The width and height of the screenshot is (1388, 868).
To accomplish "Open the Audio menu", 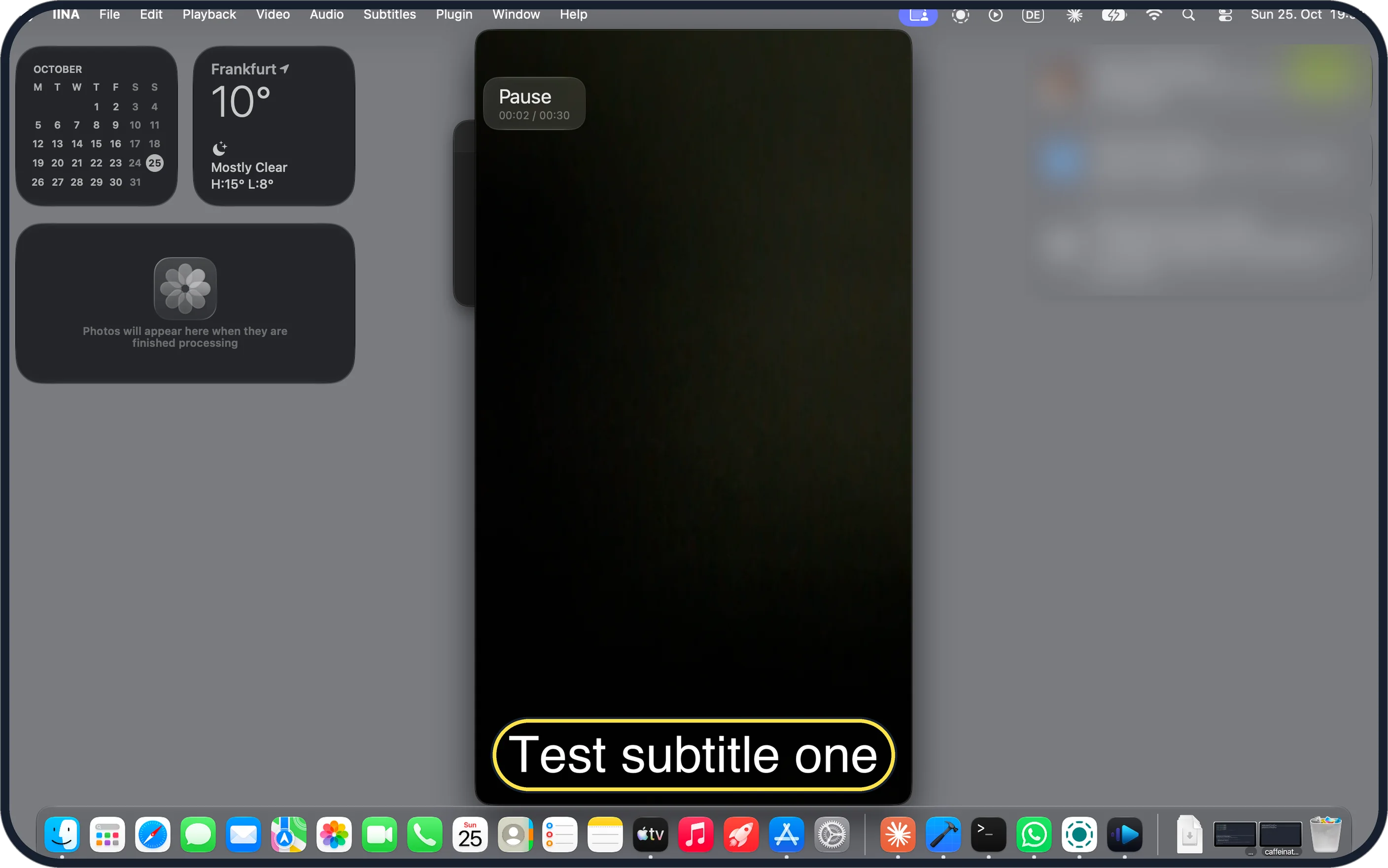I will (x=326, y=14).
